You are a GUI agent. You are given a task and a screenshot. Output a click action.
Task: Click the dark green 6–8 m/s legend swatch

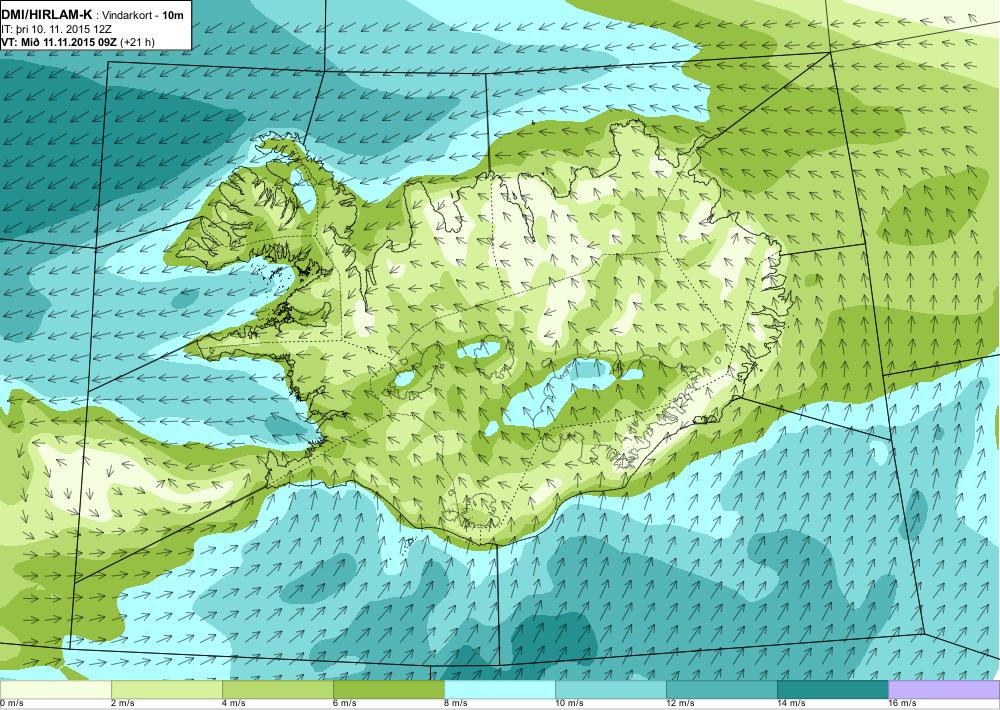point(389,690)
